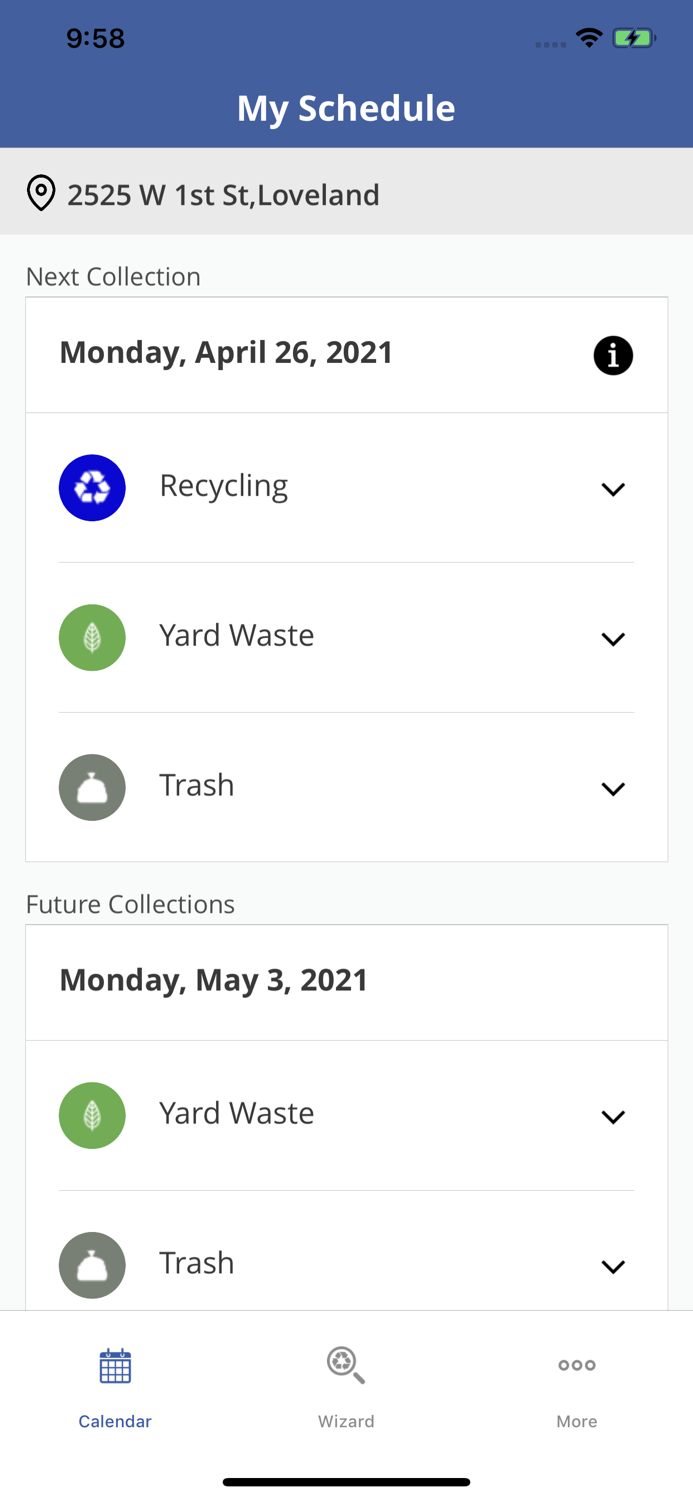693x1500 pixels.
Task: Open the info icon next to April 26
Action: pyautogui.click(x=614, y=354)
